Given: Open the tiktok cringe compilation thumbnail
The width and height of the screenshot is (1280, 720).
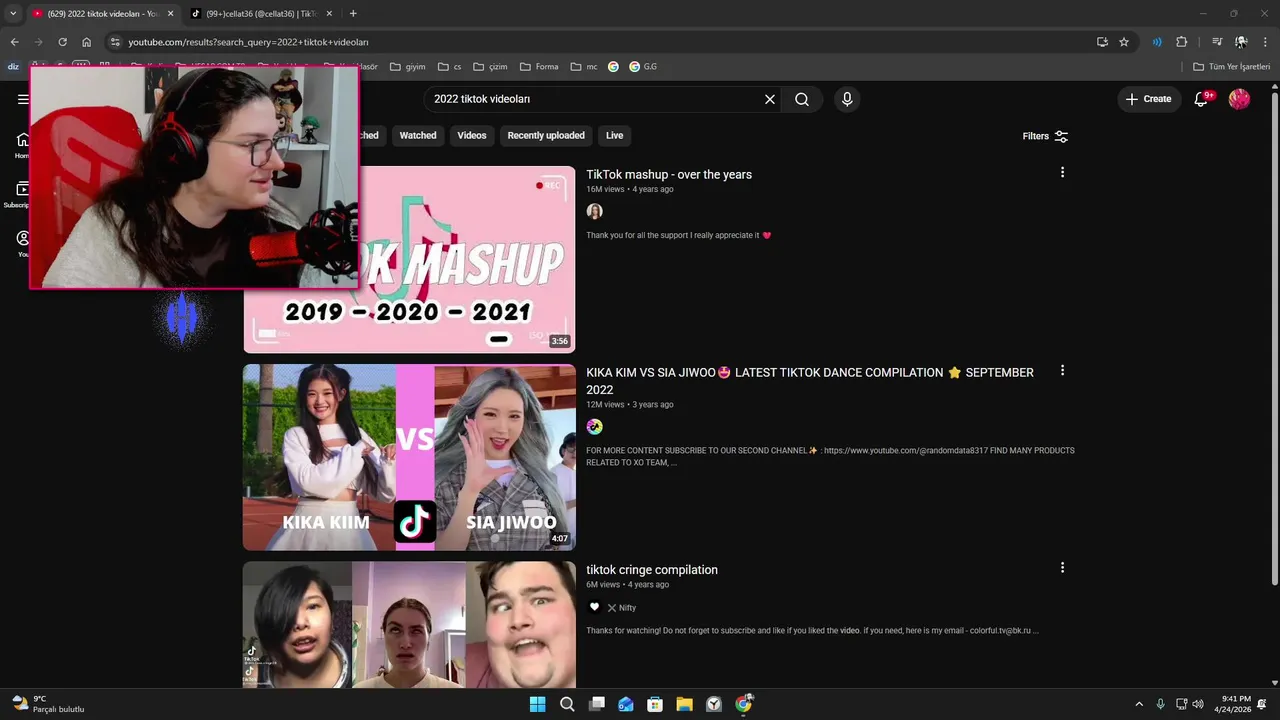Looking at the screenshot, I should click(x=409, y=624).
